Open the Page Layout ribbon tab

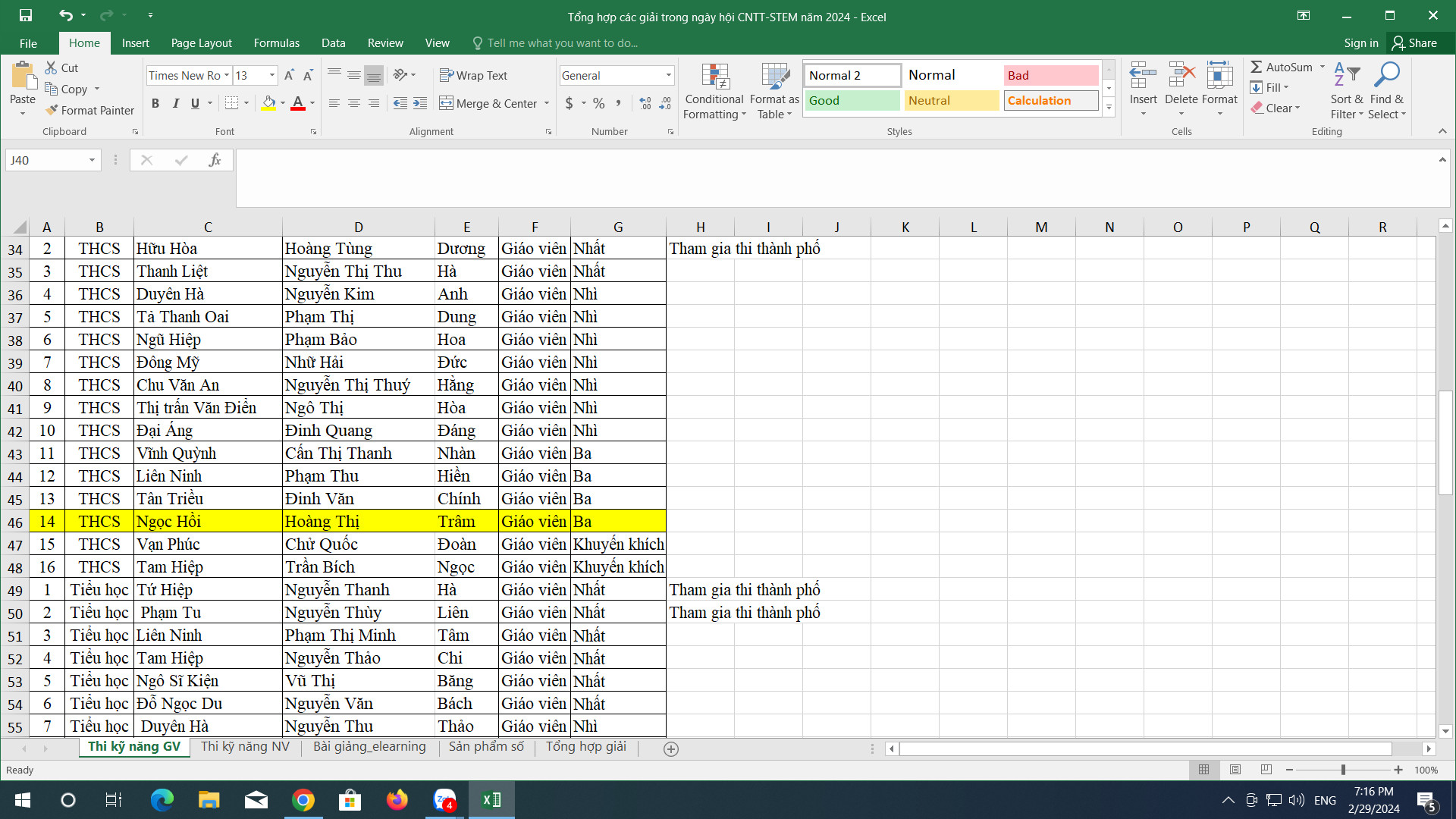pos(201,43)
